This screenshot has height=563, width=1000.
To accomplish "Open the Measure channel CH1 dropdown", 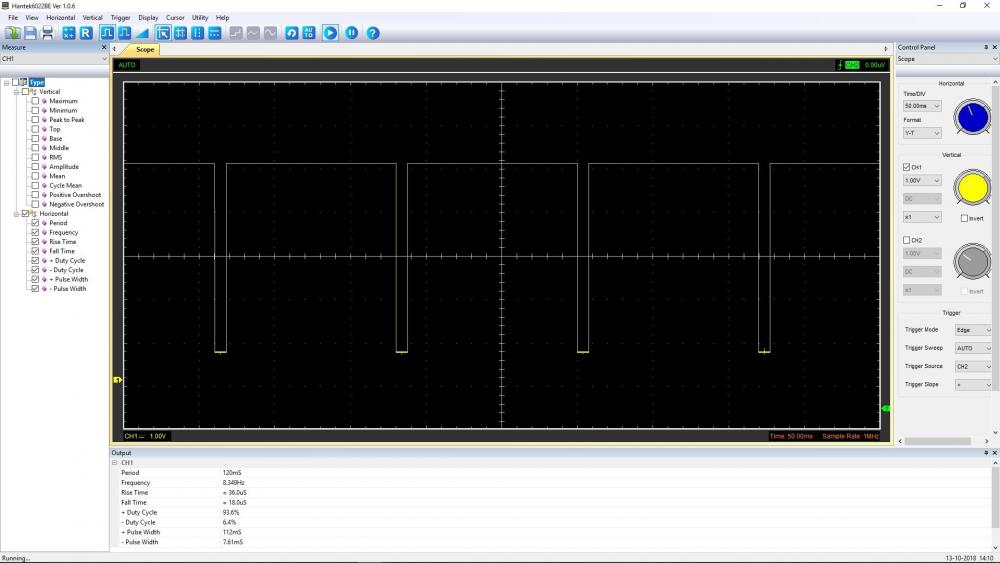I will pyautogui.click(x=104, y=59).
